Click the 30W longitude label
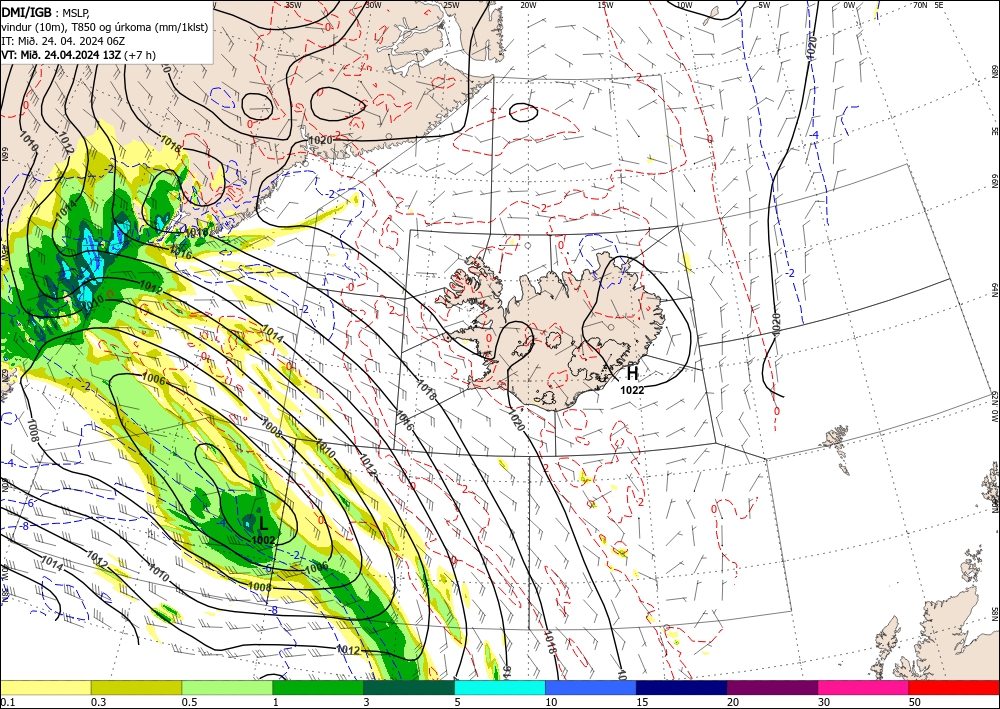This screenshot has width=1000, height=709. [x=373, y=5]
